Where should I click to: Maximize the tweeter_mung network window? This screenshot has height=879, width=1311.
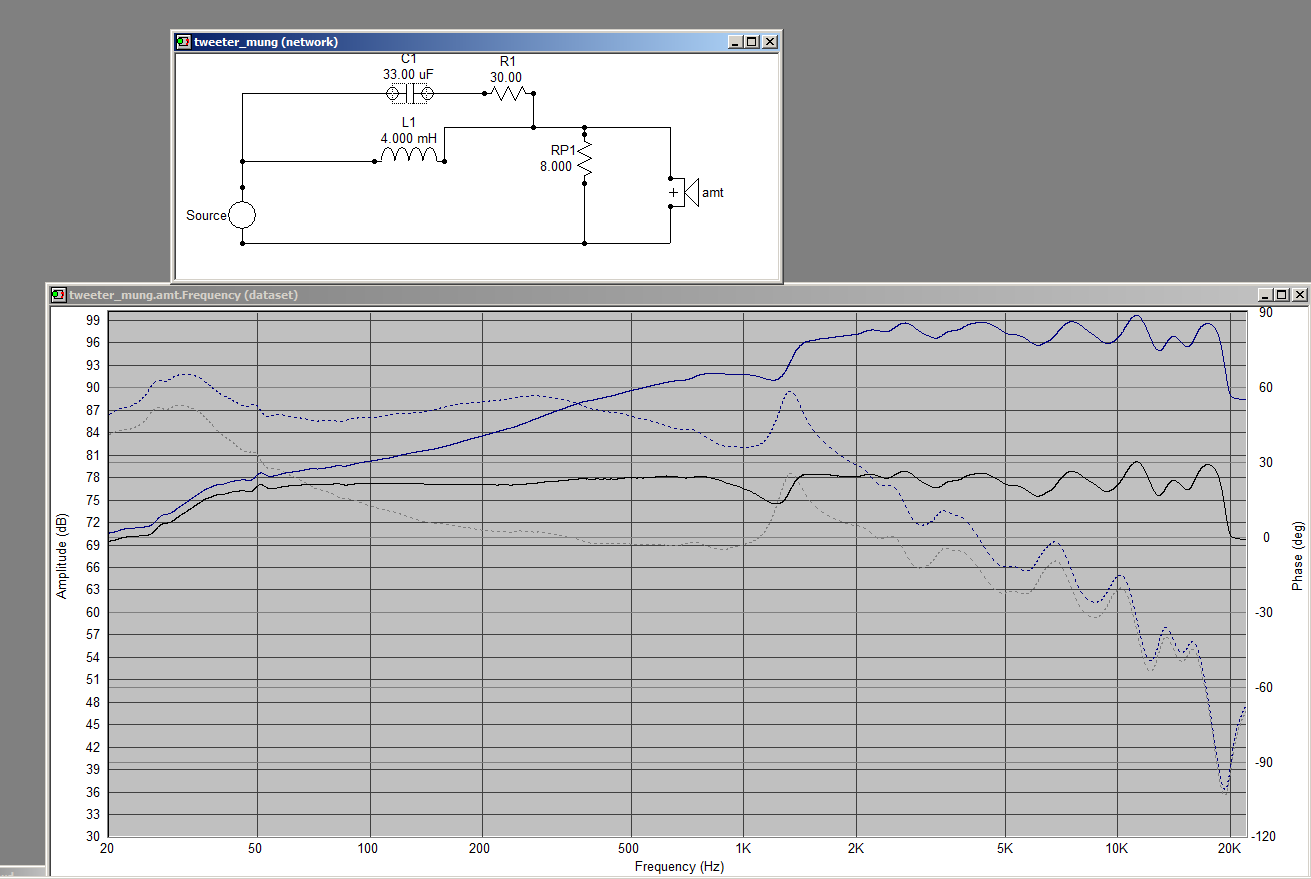pyautogui.click(x=751, y=42)
